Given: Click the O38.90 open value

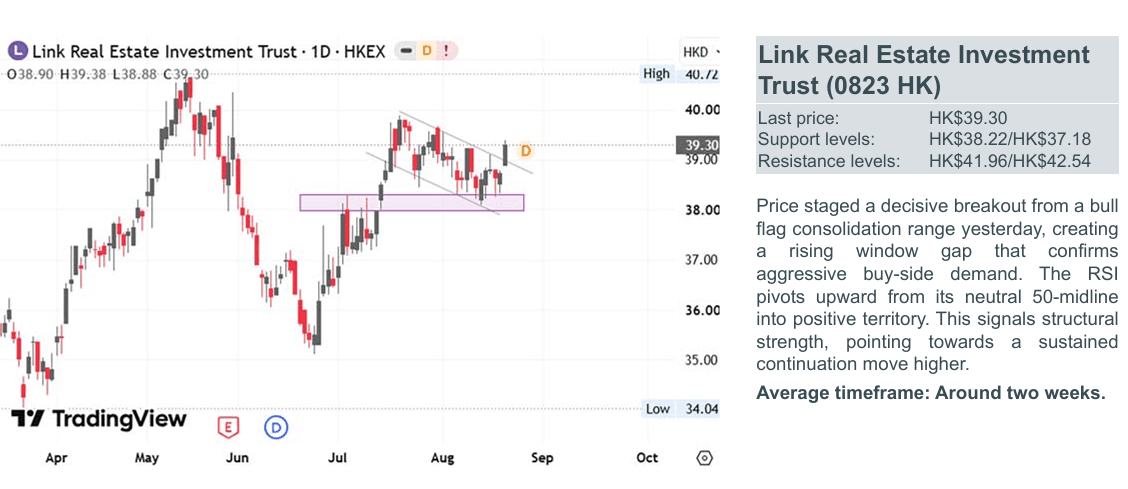Looking at the screenshot, I should [x=30, y=74].
